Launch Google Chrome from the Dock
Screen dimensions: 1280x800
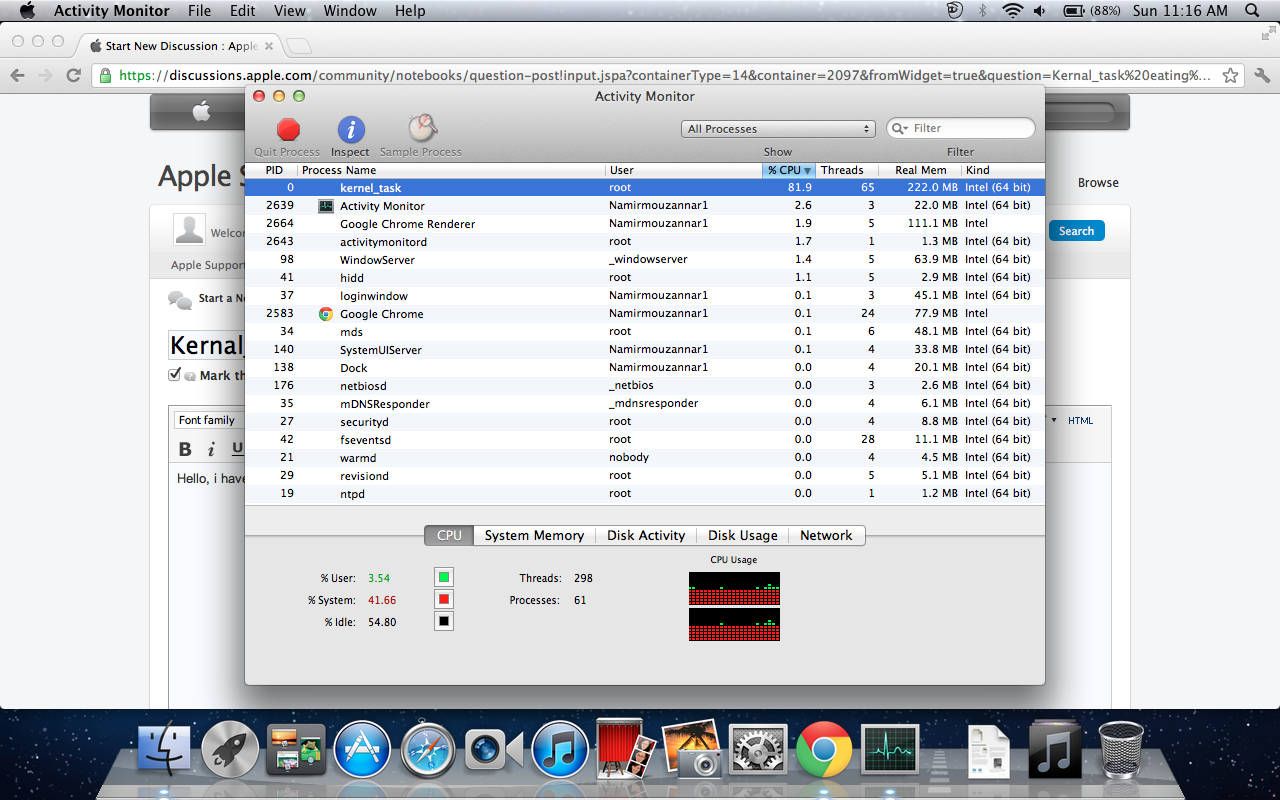point(824,748)
